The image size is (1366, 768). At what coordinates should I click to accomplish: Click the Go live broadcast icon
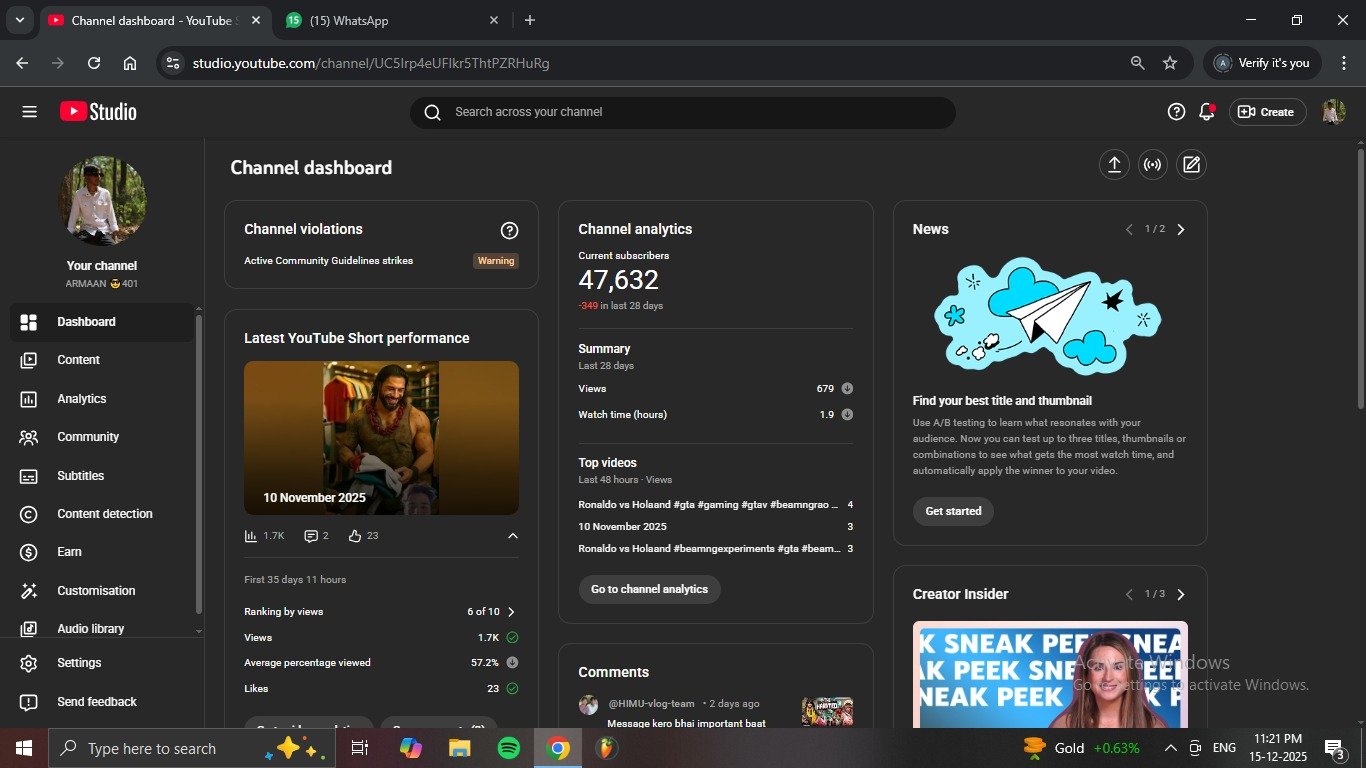pyautogui.click(x=1152, y=165)
